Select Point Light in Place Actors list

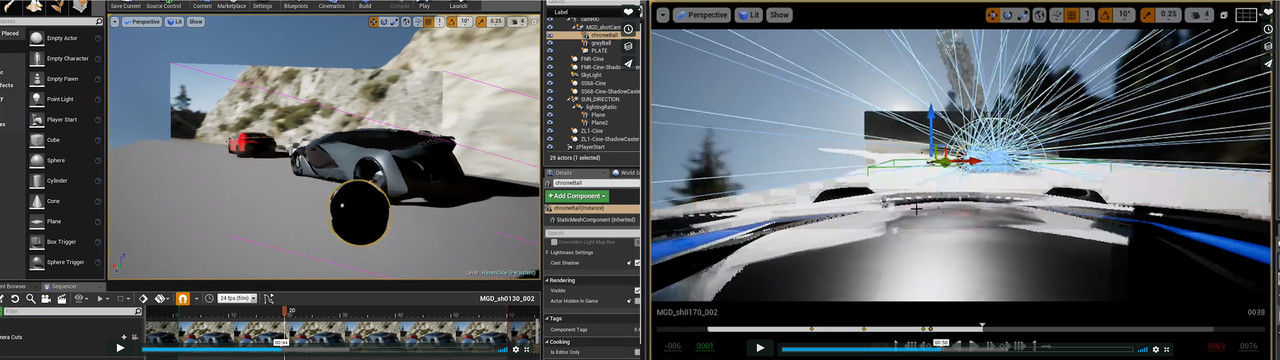[66, 99]
